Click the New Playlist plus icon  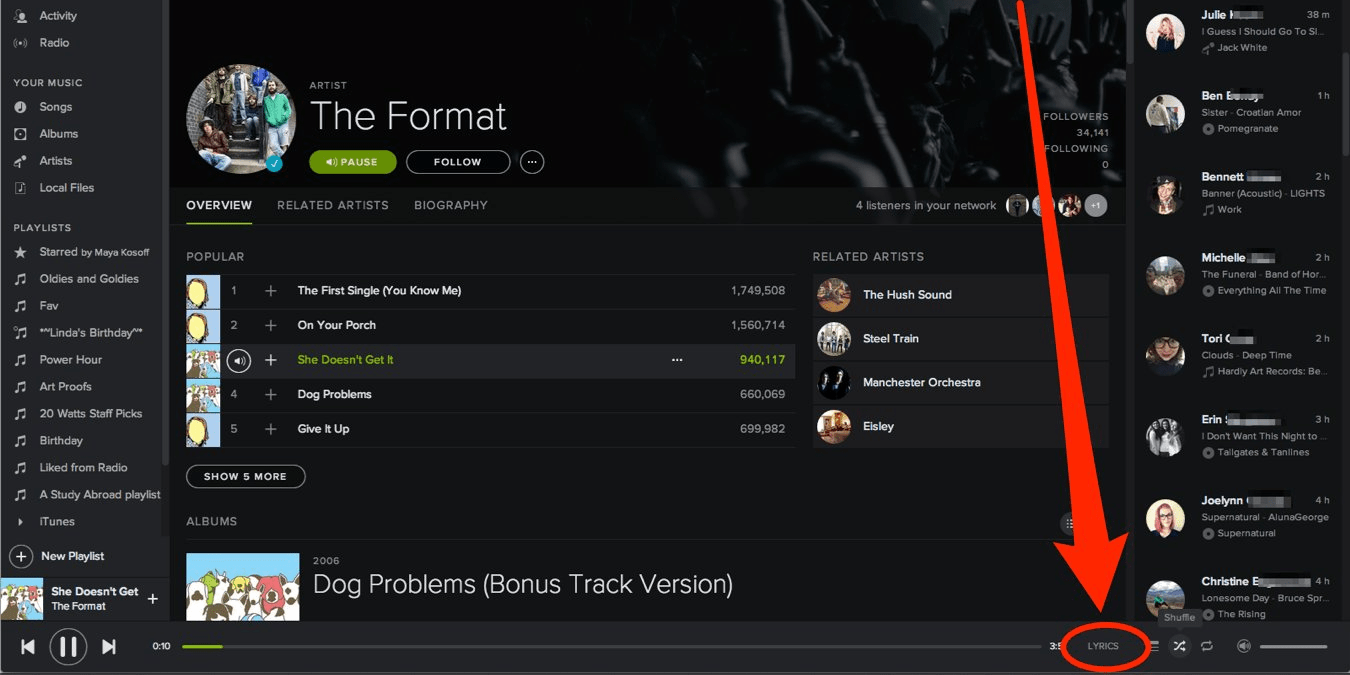coord(21,556)
